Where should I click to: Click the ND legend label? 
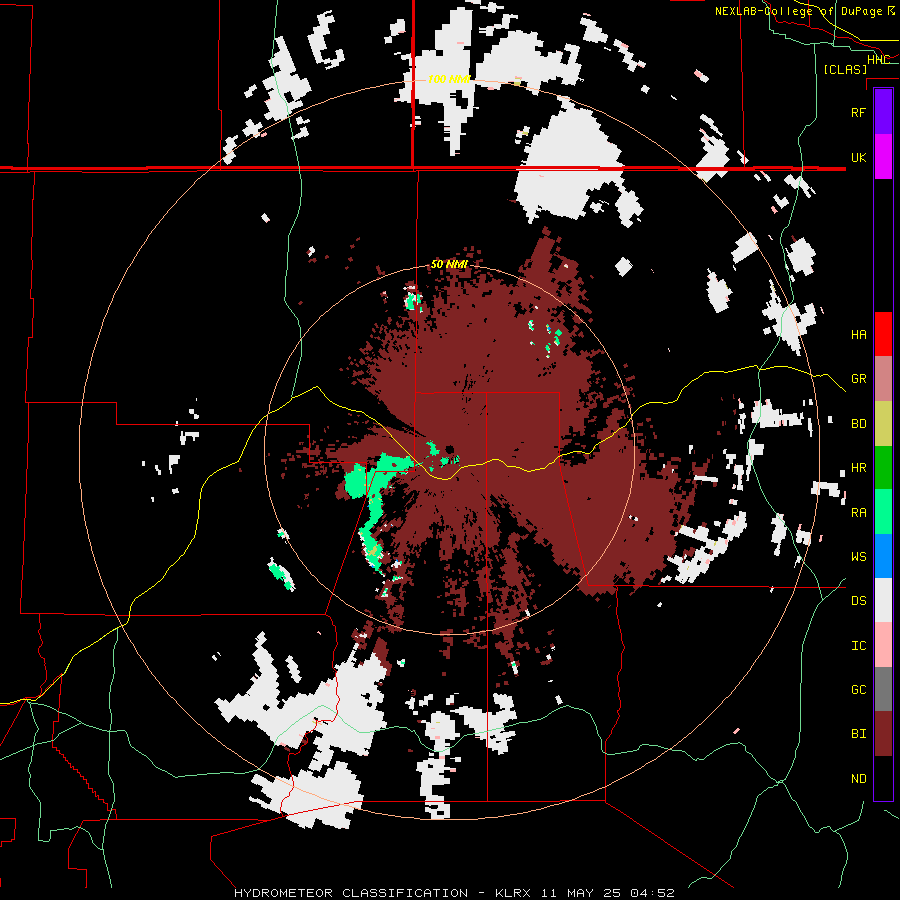click(x=858, y=779)
